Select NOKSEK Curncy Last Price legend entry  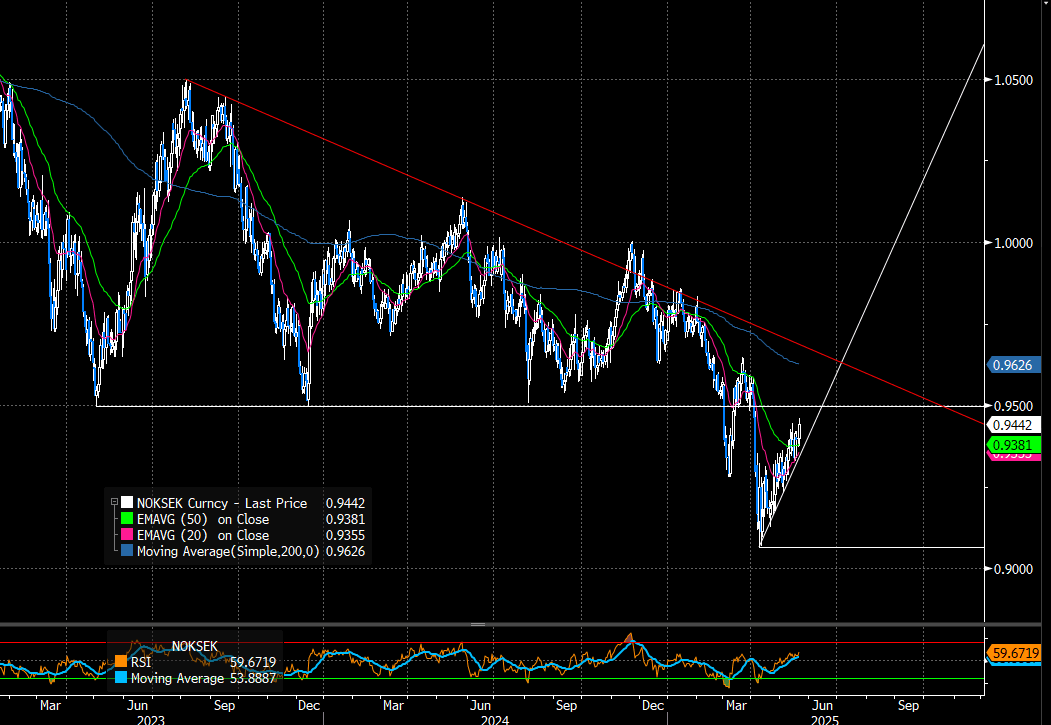point(222,503)
